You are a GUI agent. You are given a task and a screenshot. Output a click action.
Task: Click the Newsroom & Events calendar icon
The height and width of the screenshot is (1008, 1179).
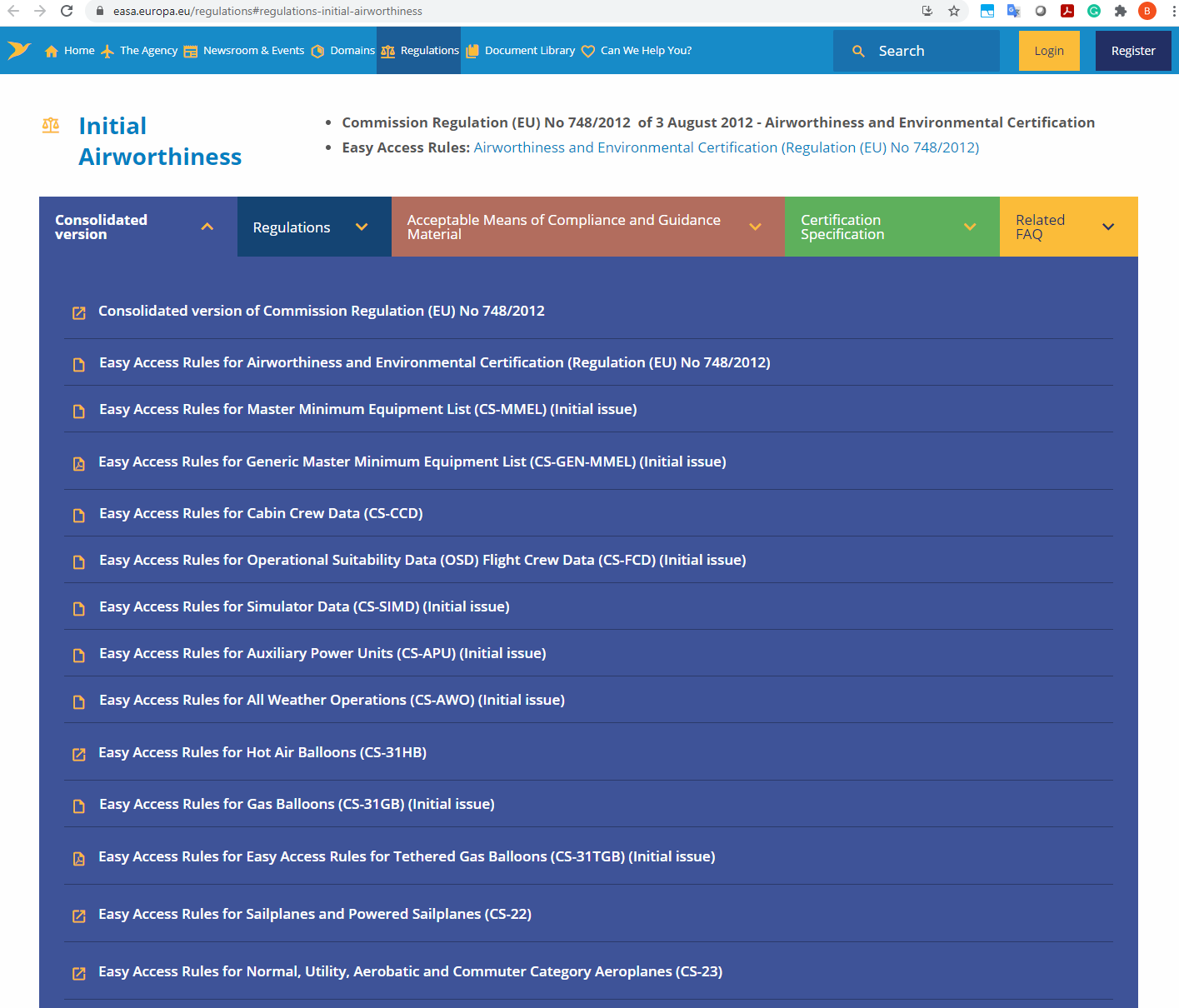191,52
